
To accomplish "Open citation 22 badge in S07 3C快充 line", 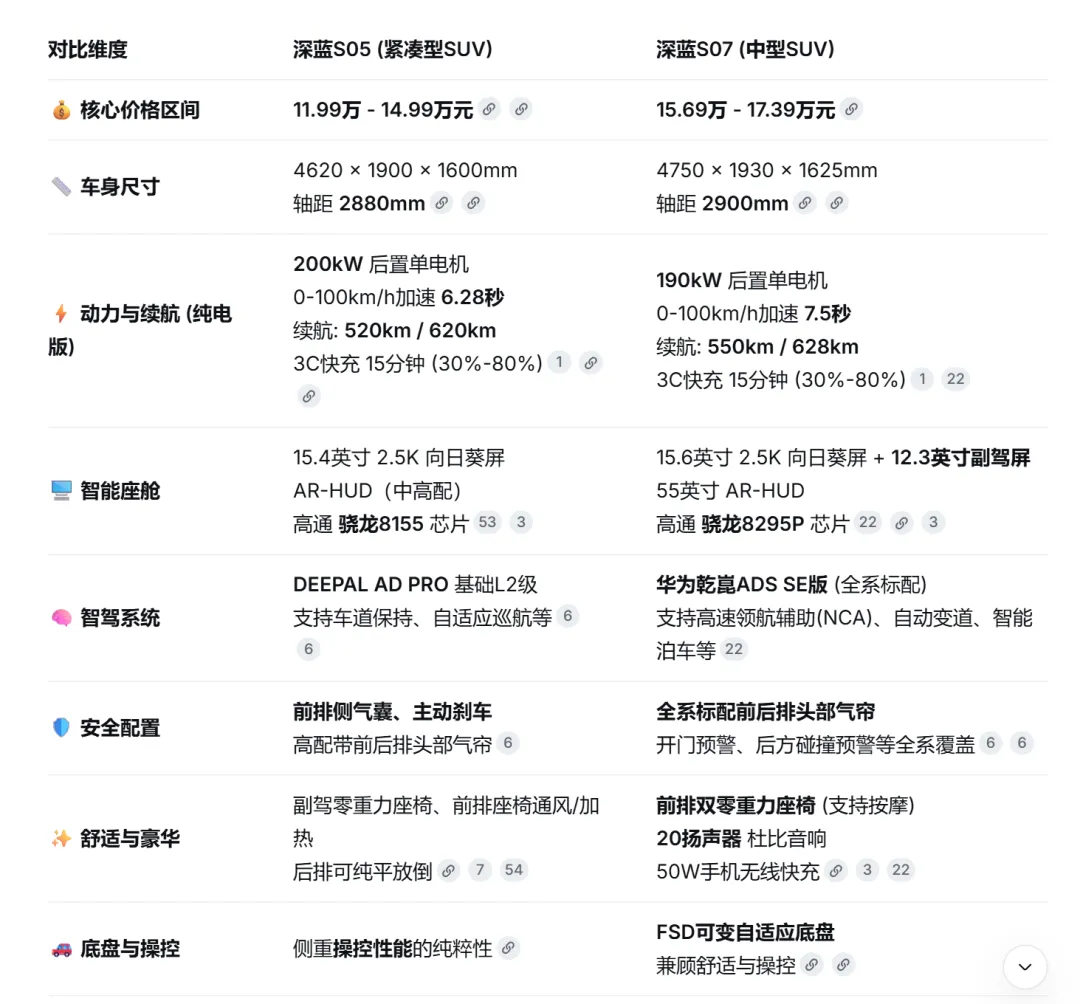I will (x=955, y=379).
